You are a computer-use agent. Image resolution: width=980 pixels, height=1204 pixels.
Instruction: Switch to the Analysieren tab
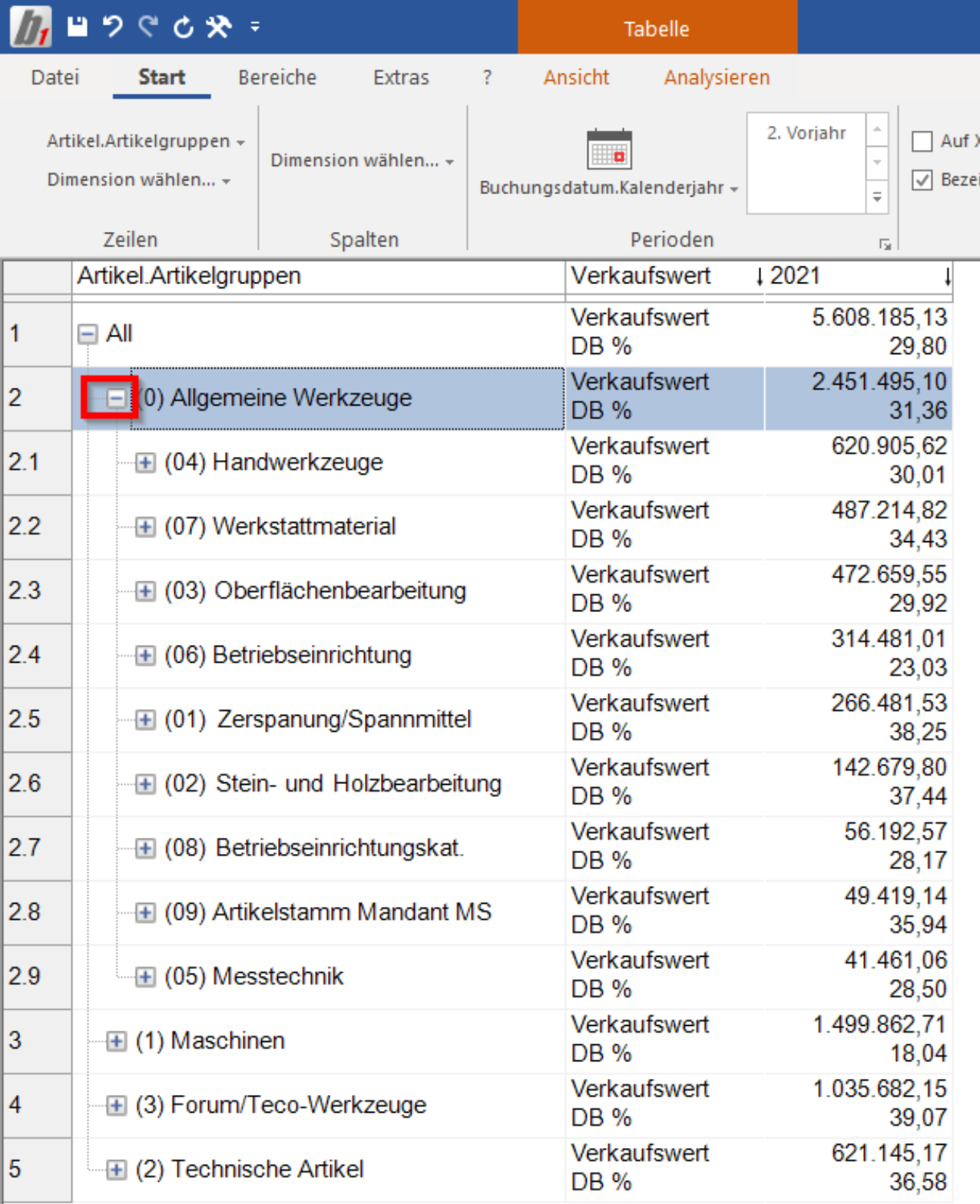(x=717, y=78)
